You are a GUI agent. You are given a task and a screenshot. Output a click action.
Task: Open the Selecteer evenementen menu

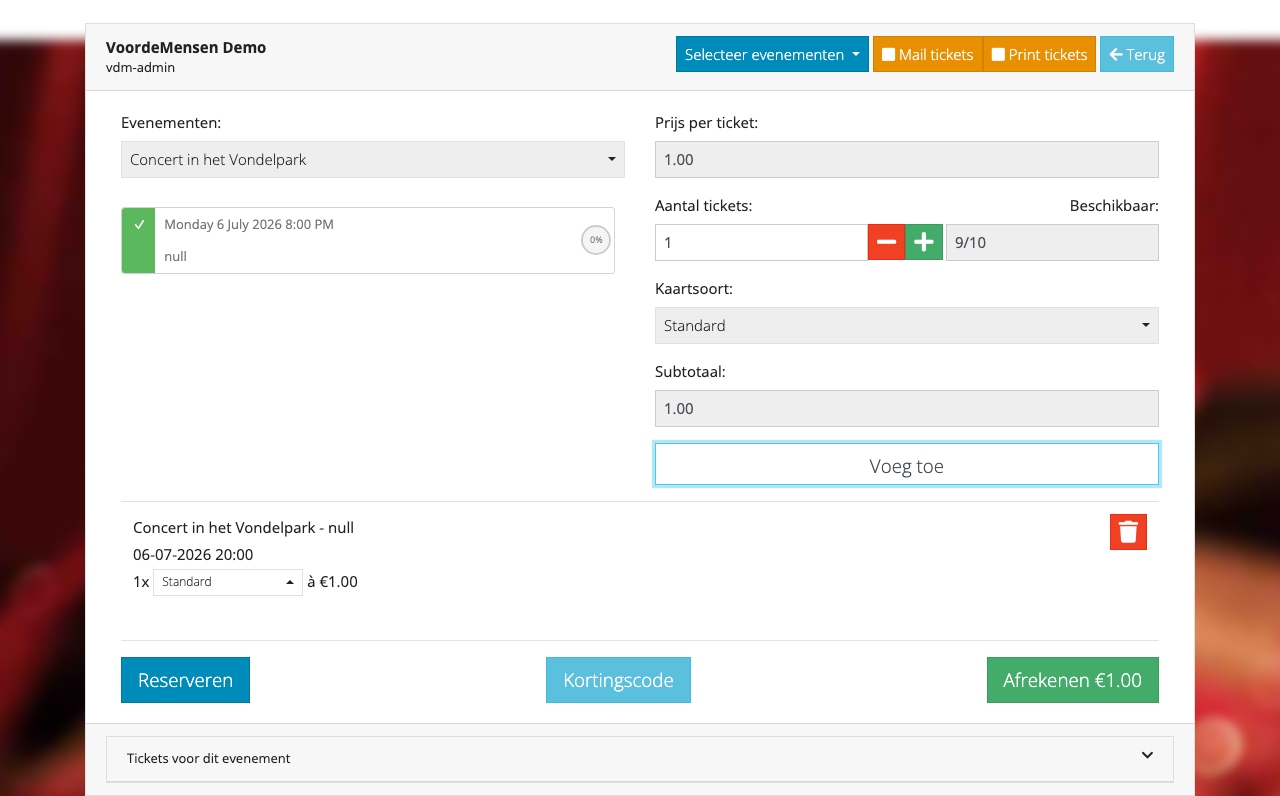click(x=771, y=54)
